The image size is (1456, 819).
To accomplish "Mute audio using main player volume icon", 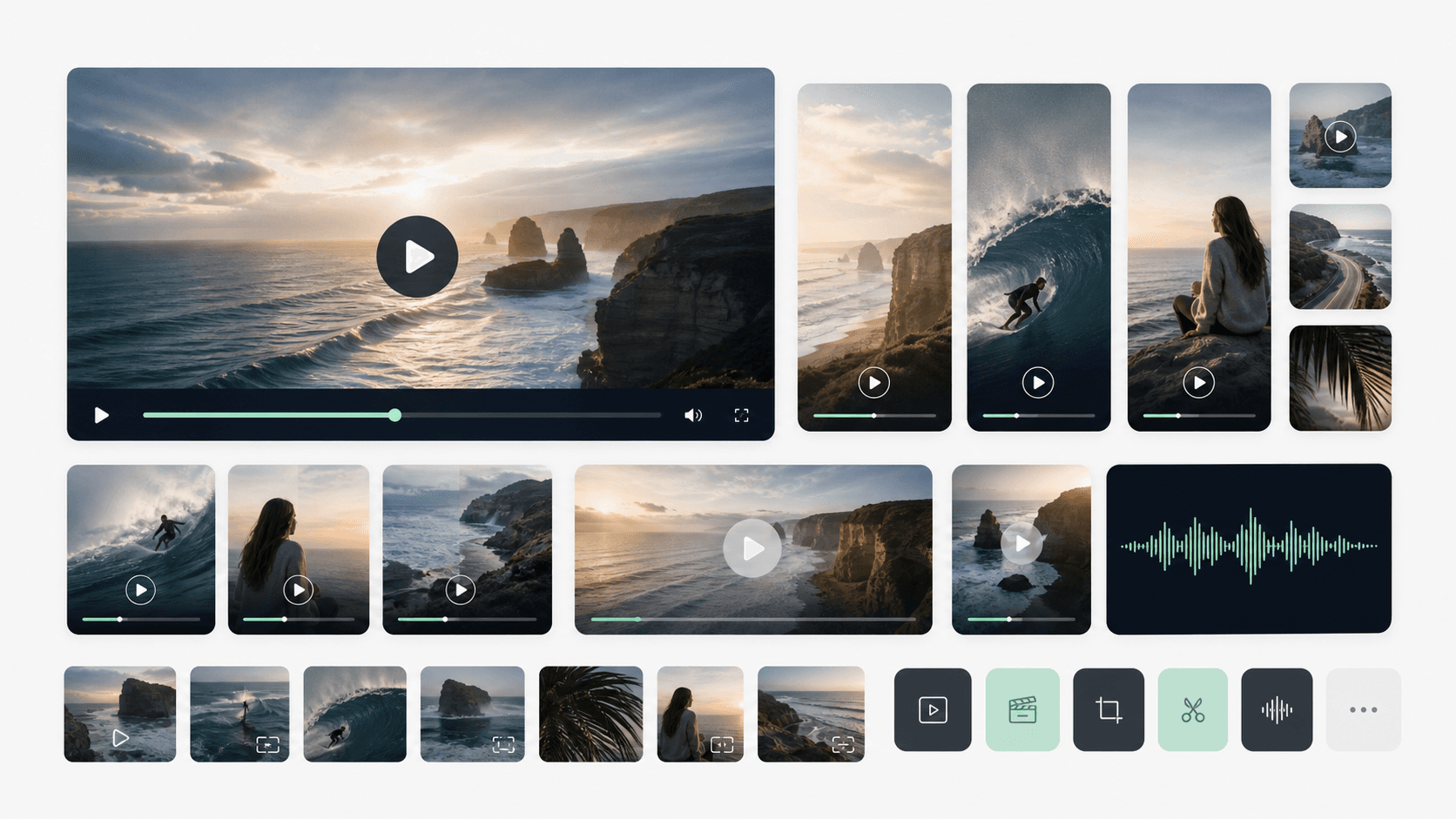I will [693, 415].
